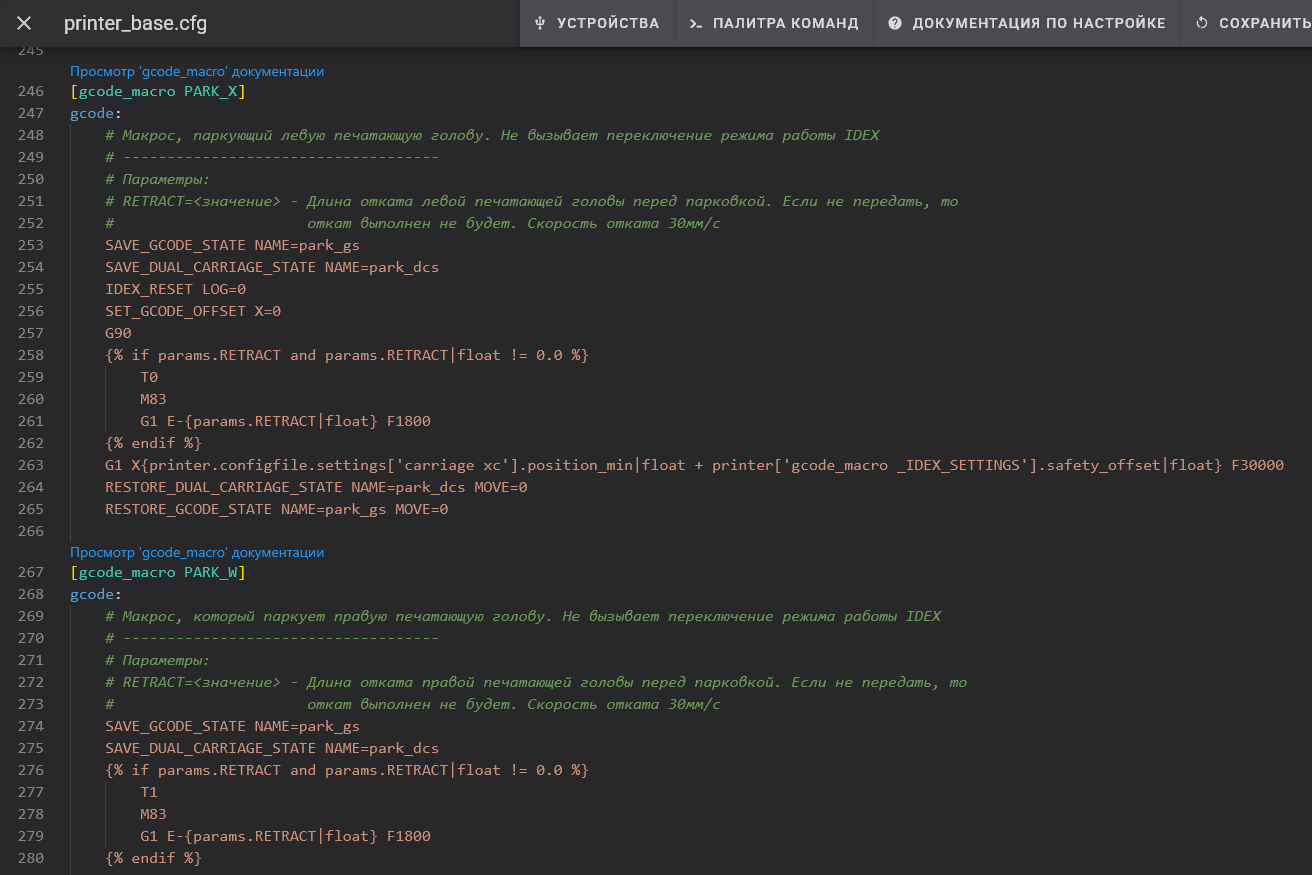Click the M83 command on line 260
This screenshot has height=875, width=1312.
(x=153, y=399)
